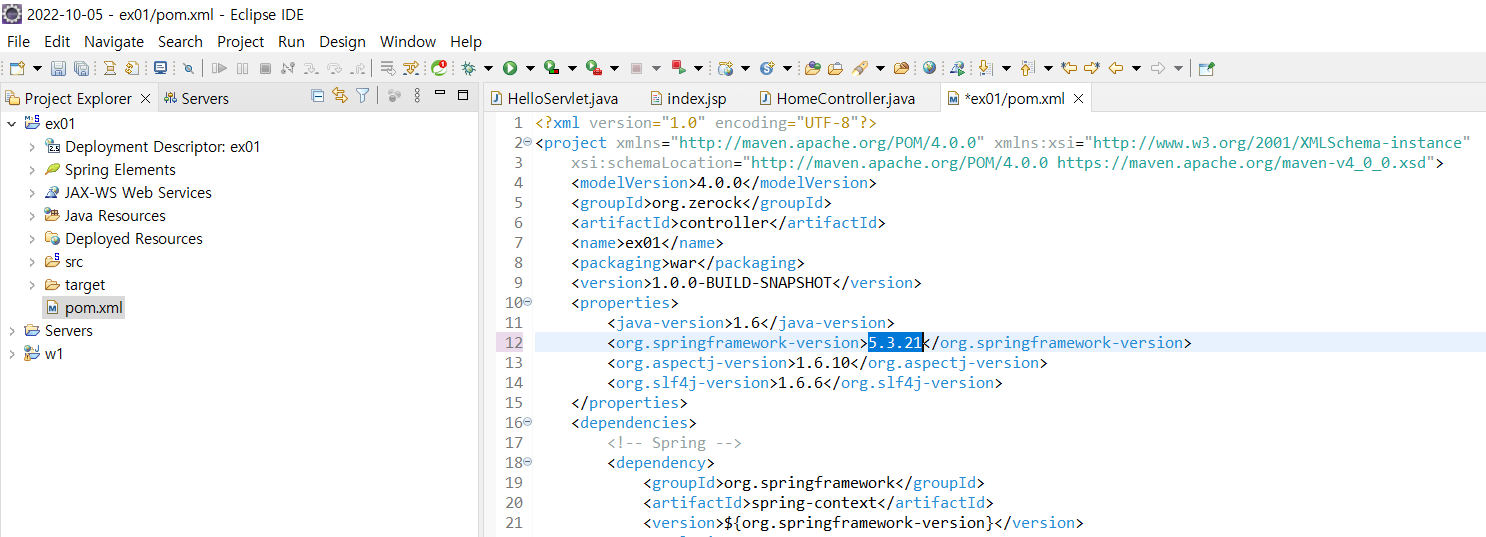Open the Project menu
Image resolution: width=1486 pixels, height=537 pixels.
pyautogui.click(x=240, y=41)
